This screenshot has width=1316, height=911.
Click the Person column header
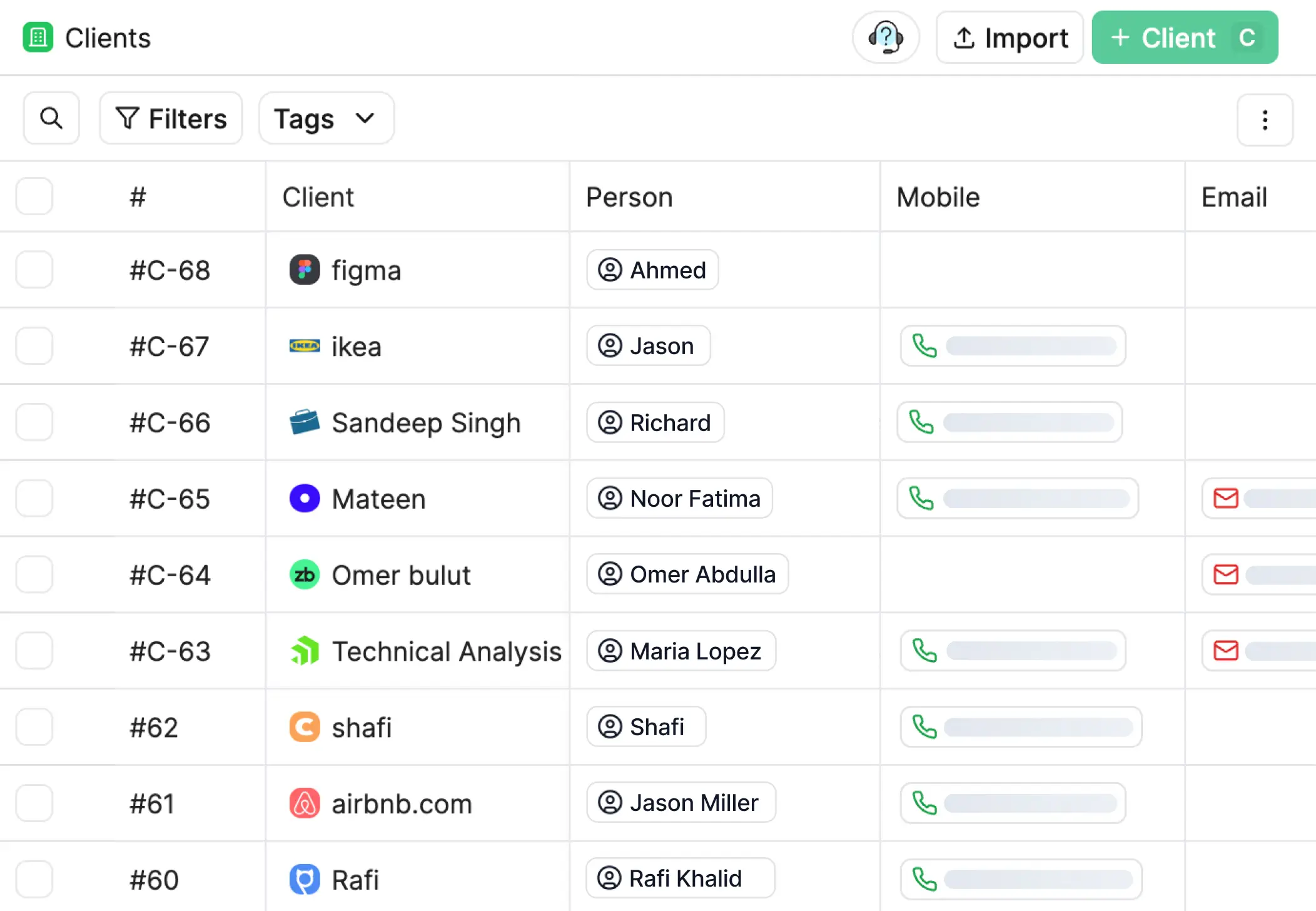[x=629, y=197]
